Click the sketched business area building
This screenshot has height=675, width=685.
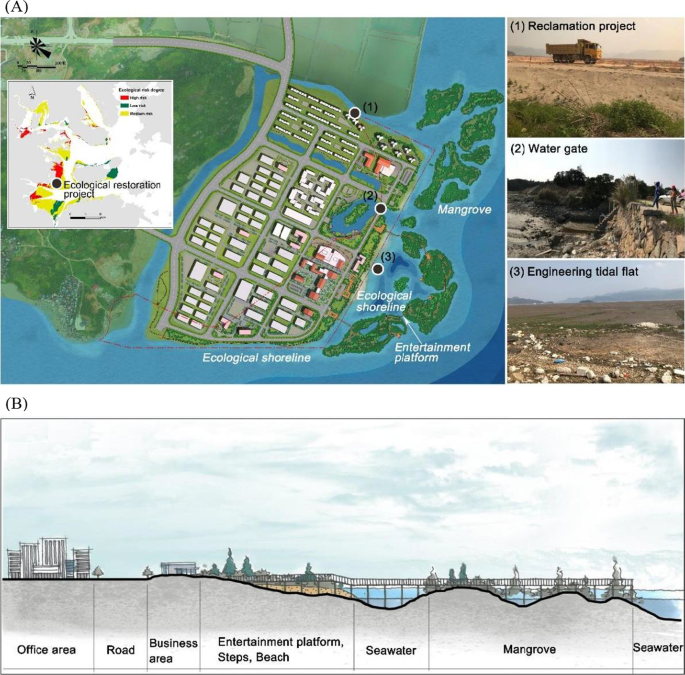178,568
